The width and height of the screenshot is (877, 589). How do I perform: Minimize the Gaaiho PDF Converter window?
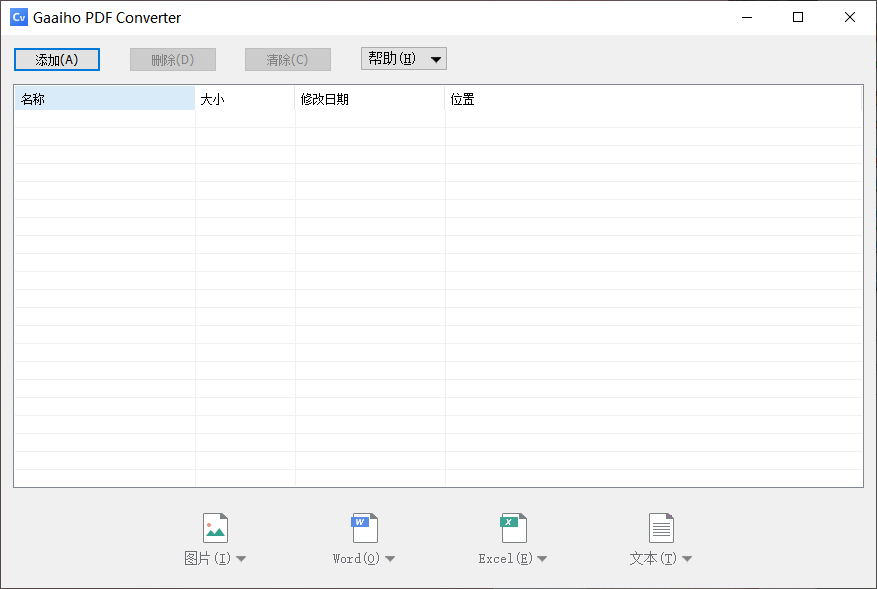(x=747, y=17)
